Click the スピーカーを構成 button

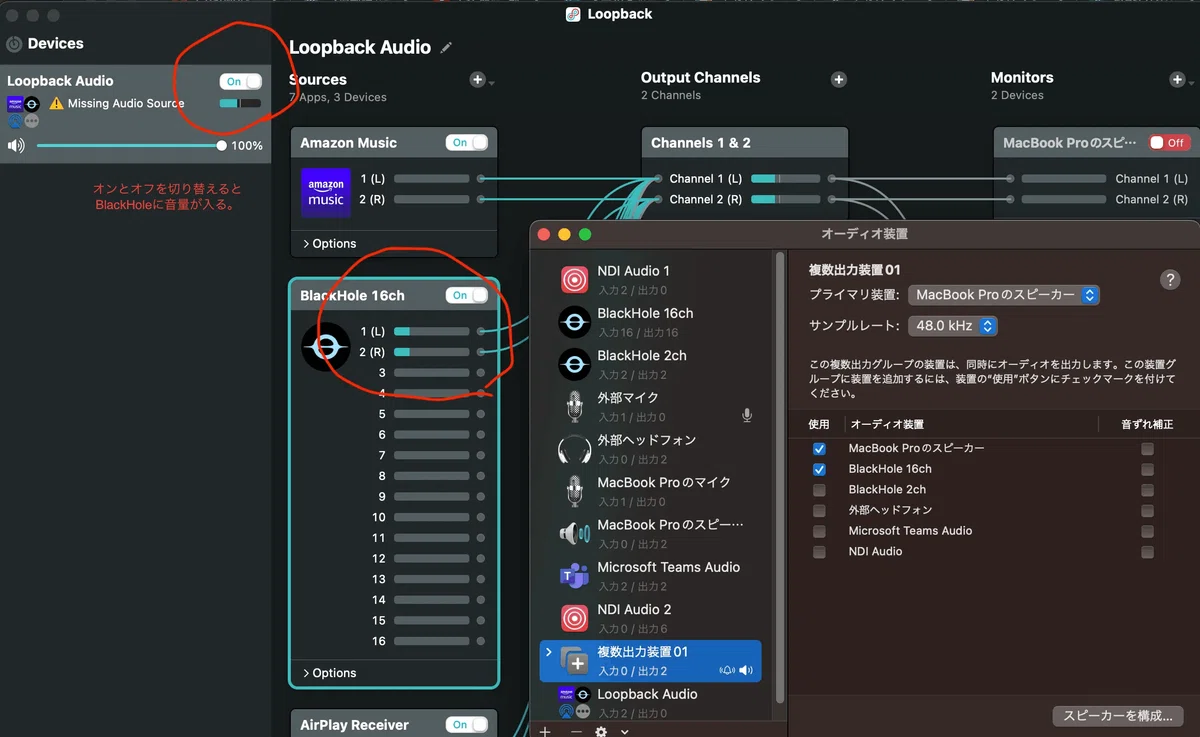tap(1118, 716)
